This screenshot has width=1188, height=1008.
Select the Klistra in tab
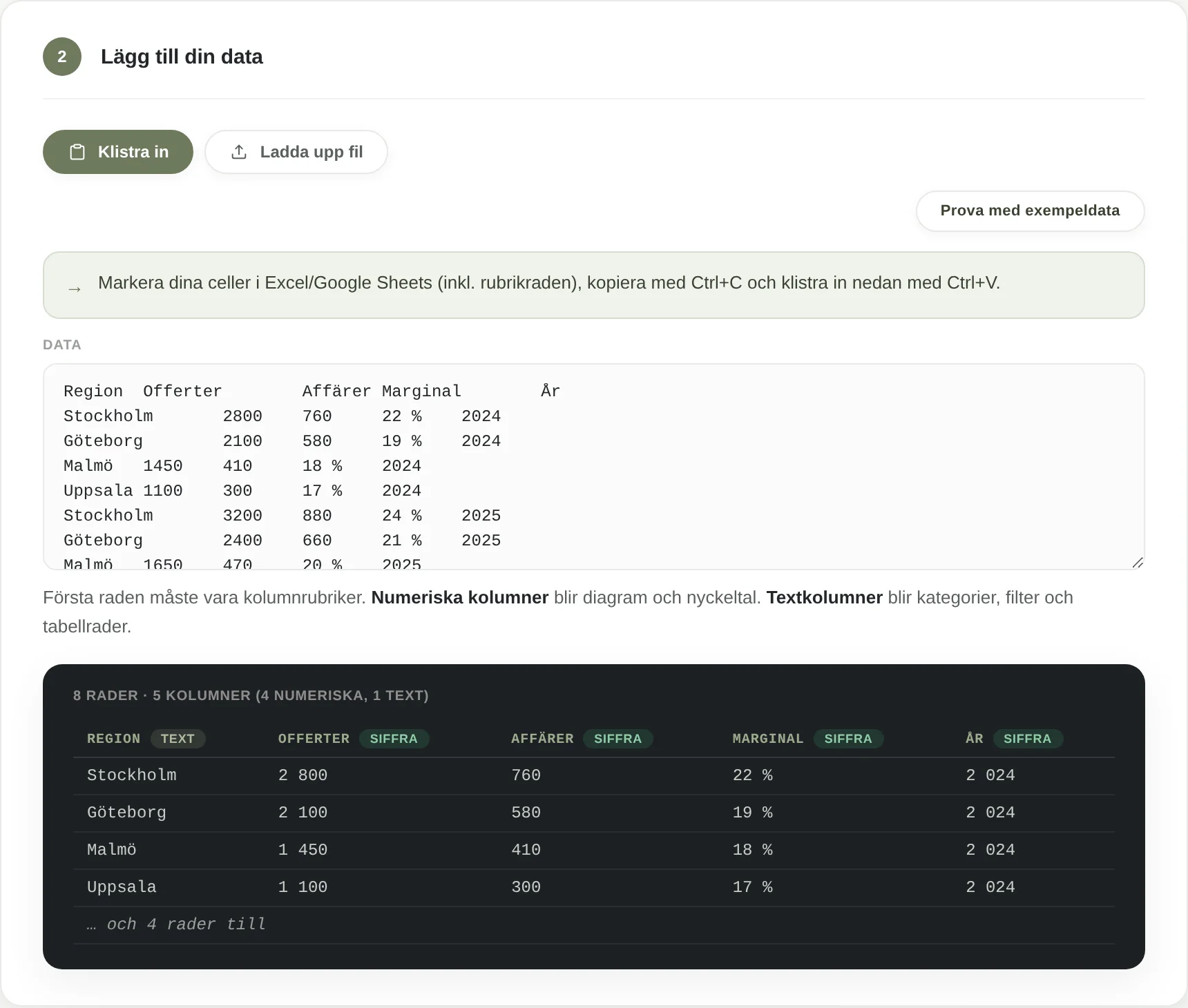tap(118, 152)
